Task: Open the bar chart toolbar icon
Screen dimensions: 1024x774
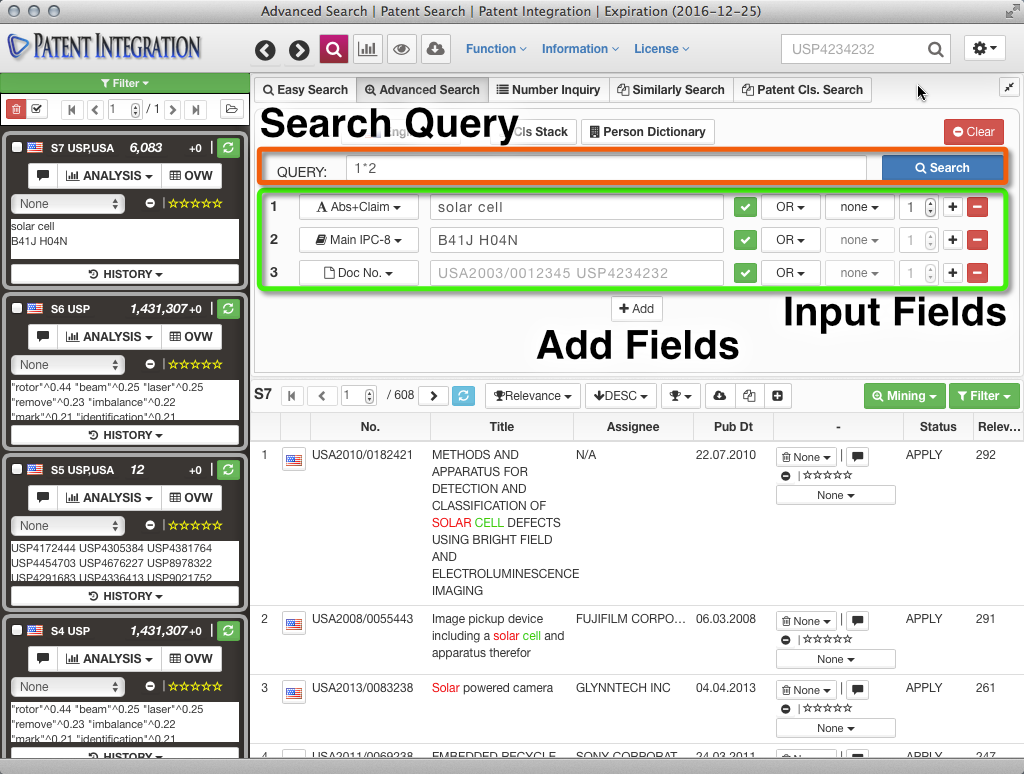Action: click(368, 49)
